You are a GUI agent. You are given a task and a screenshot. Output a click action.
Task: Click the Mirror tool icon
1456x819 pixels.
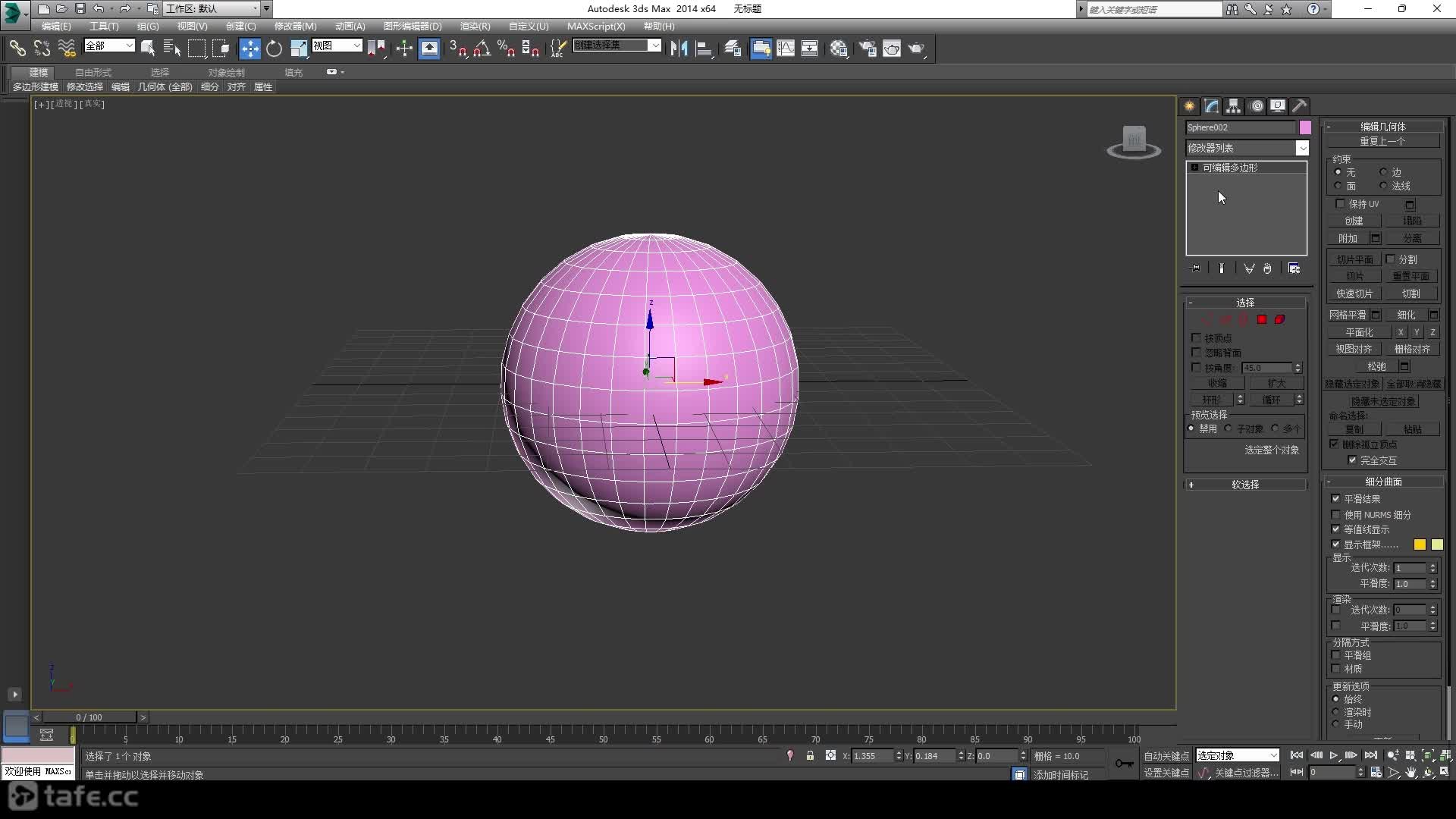(679, 49)
